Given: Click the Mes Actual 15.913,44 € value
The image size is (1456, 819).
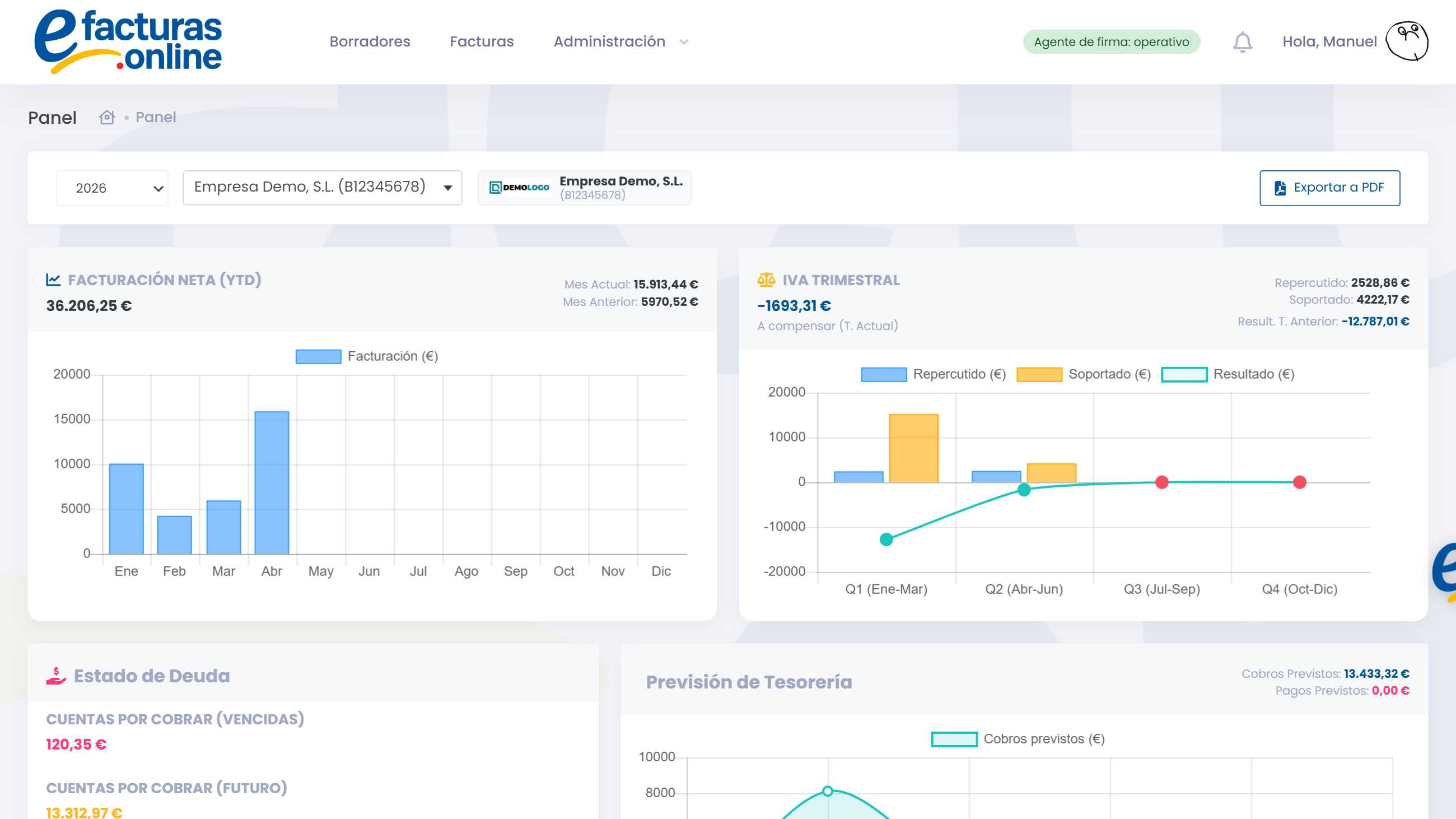Looking at the screenshot, I should coord(666,285).
